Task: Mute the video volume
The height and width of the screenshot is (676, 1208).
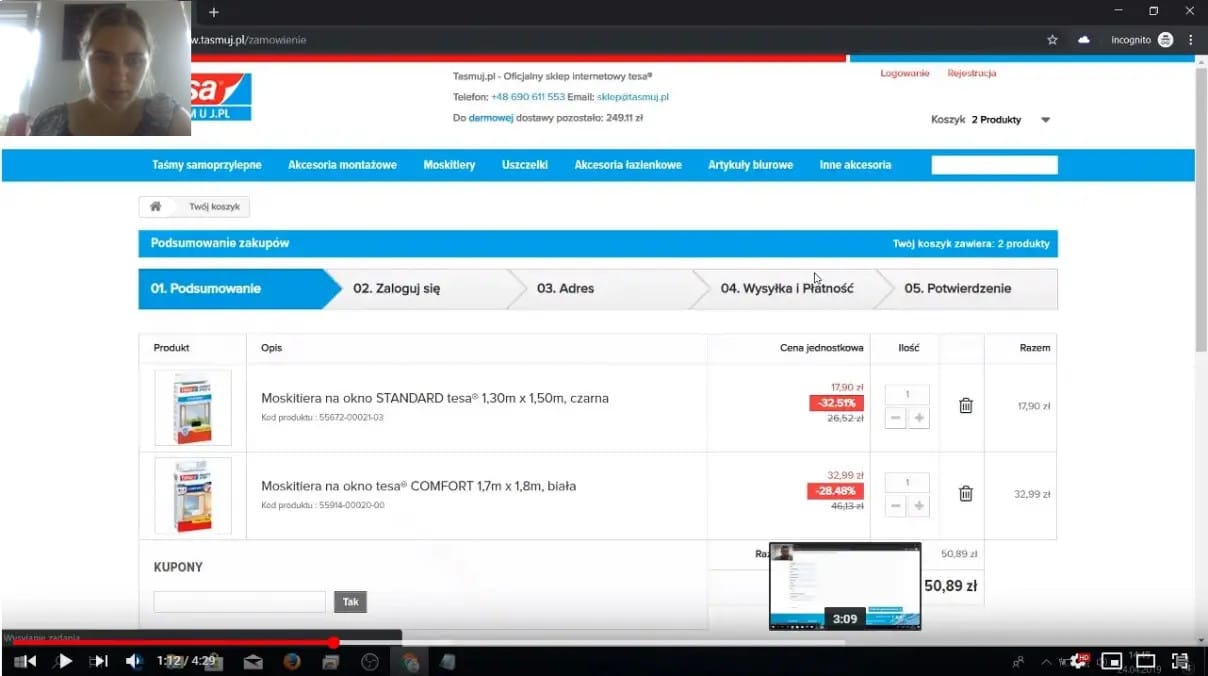Action: pyautogui.click(x=133, y=661)
